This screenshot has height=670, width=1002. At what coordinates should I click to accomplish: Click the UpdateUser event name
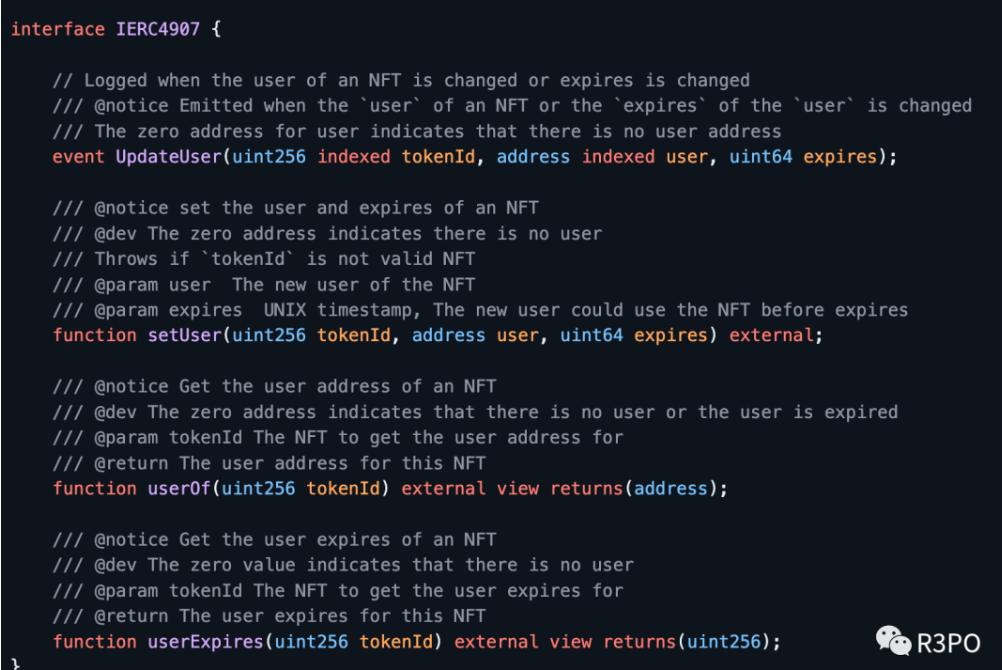click(169, 157)
